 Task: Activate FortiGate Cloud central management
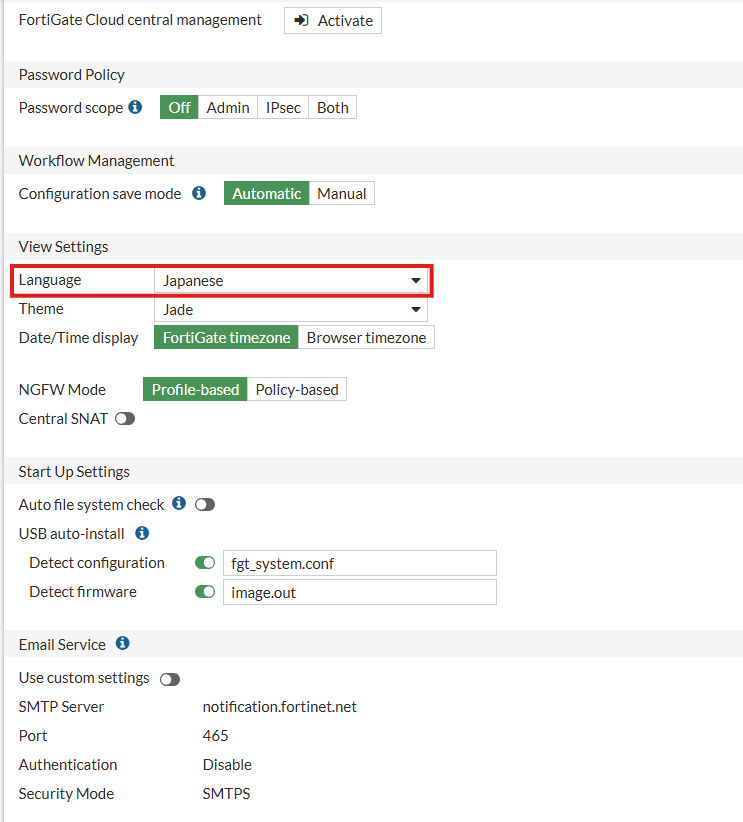pos(333,20)
